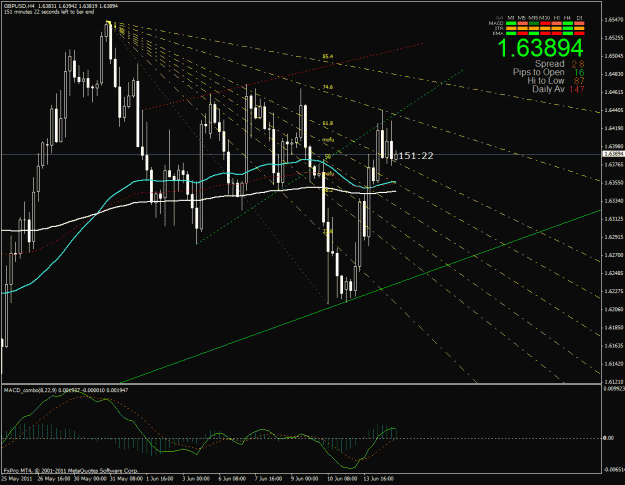Click the 1.65470 price axis label
This screenshot has width=625, height=485.
614,20
